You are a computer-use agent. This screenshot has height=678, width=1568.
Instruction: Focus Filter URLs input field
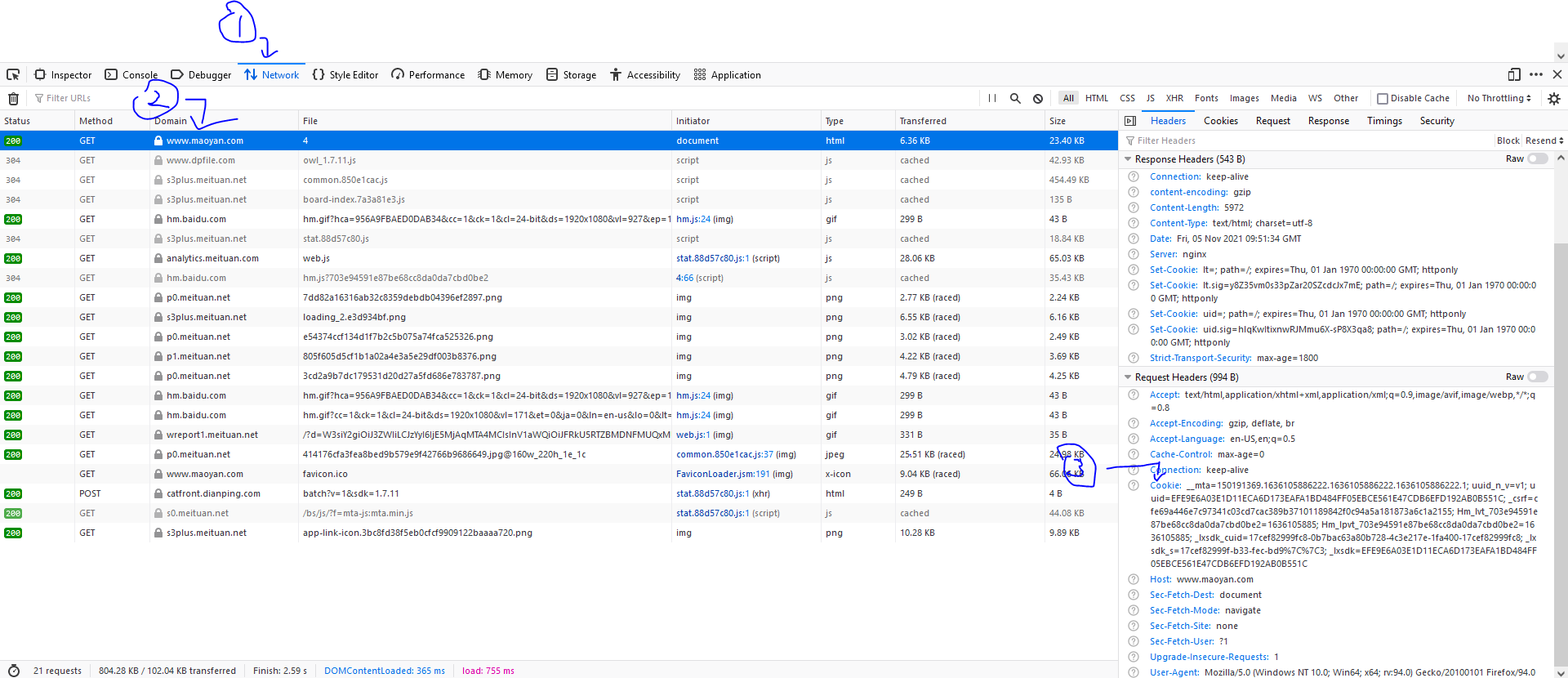pyautogui.click(x=506, y=98)
